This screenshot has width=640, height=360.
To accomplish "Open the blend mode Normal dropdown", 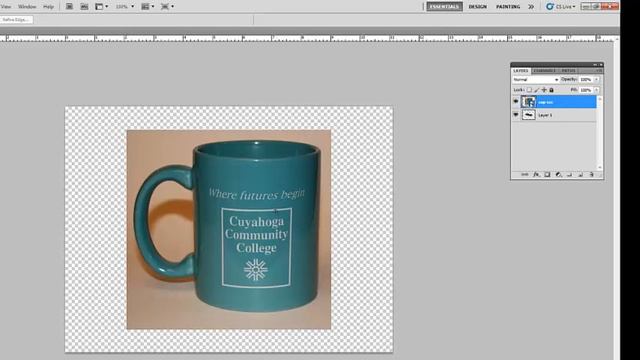I will click(x=536, y=80).
